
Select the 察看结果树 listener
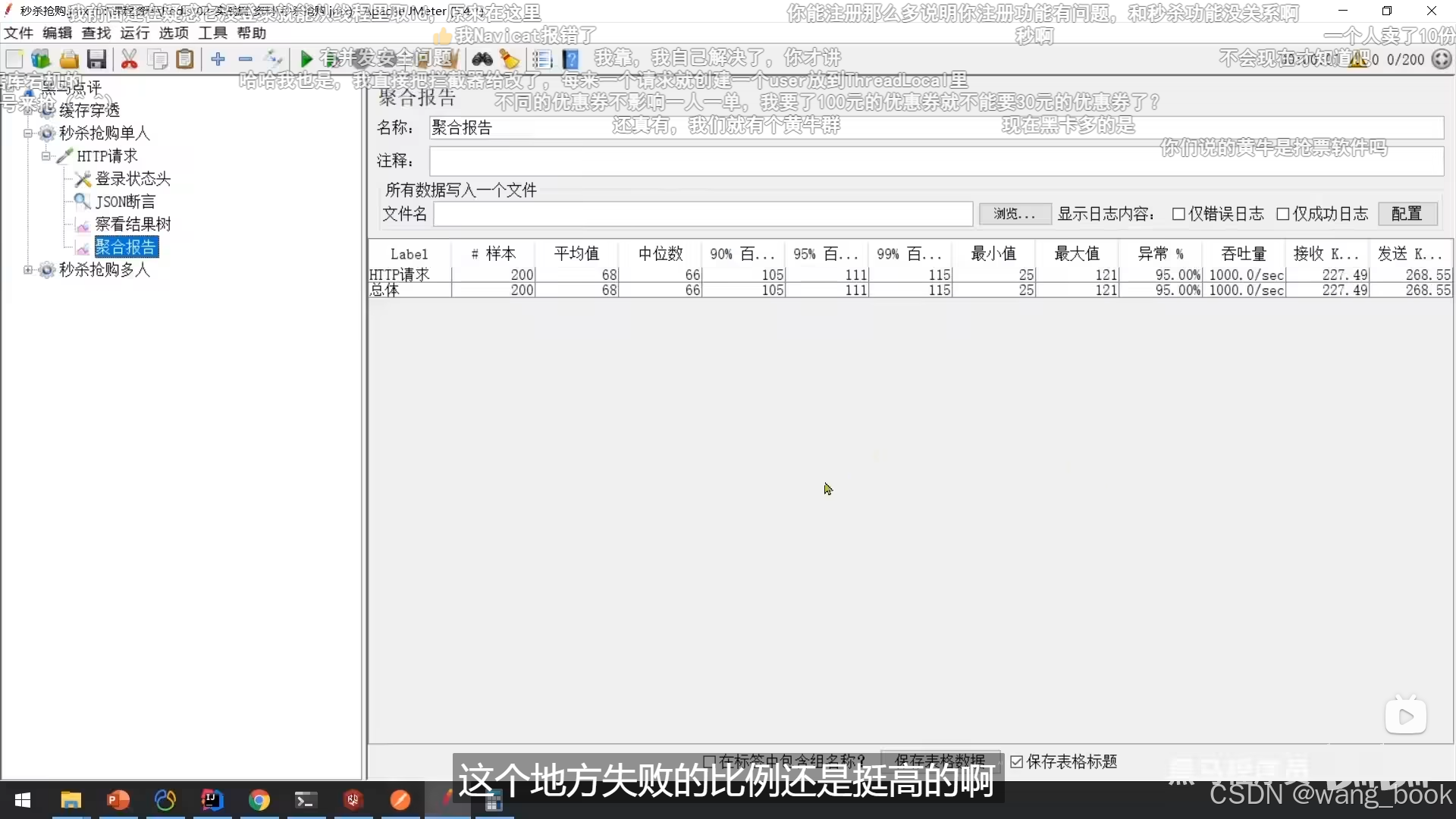click(x=133, y=224)
